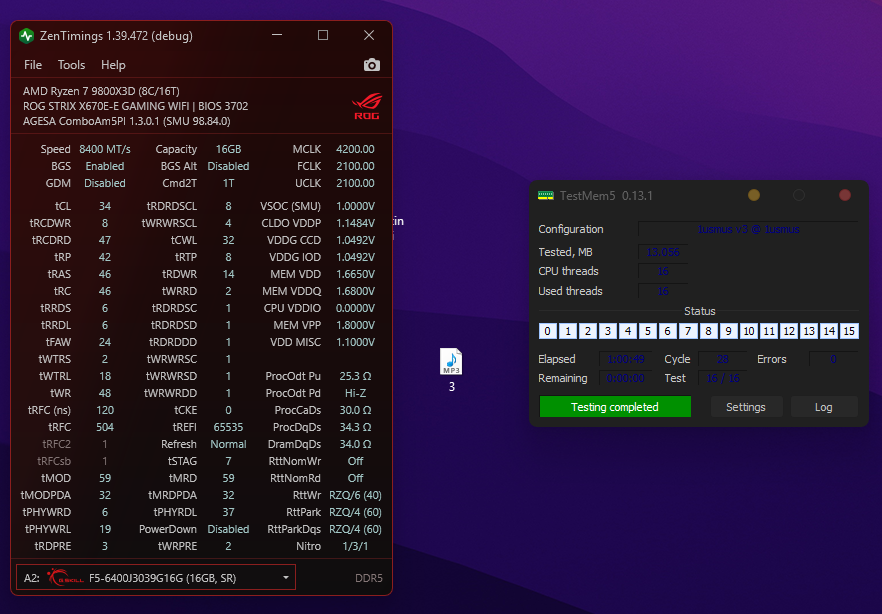The image size is (882, 614).
Task: Maximize the ZenTimings window
Action: [x=323, y=35]
